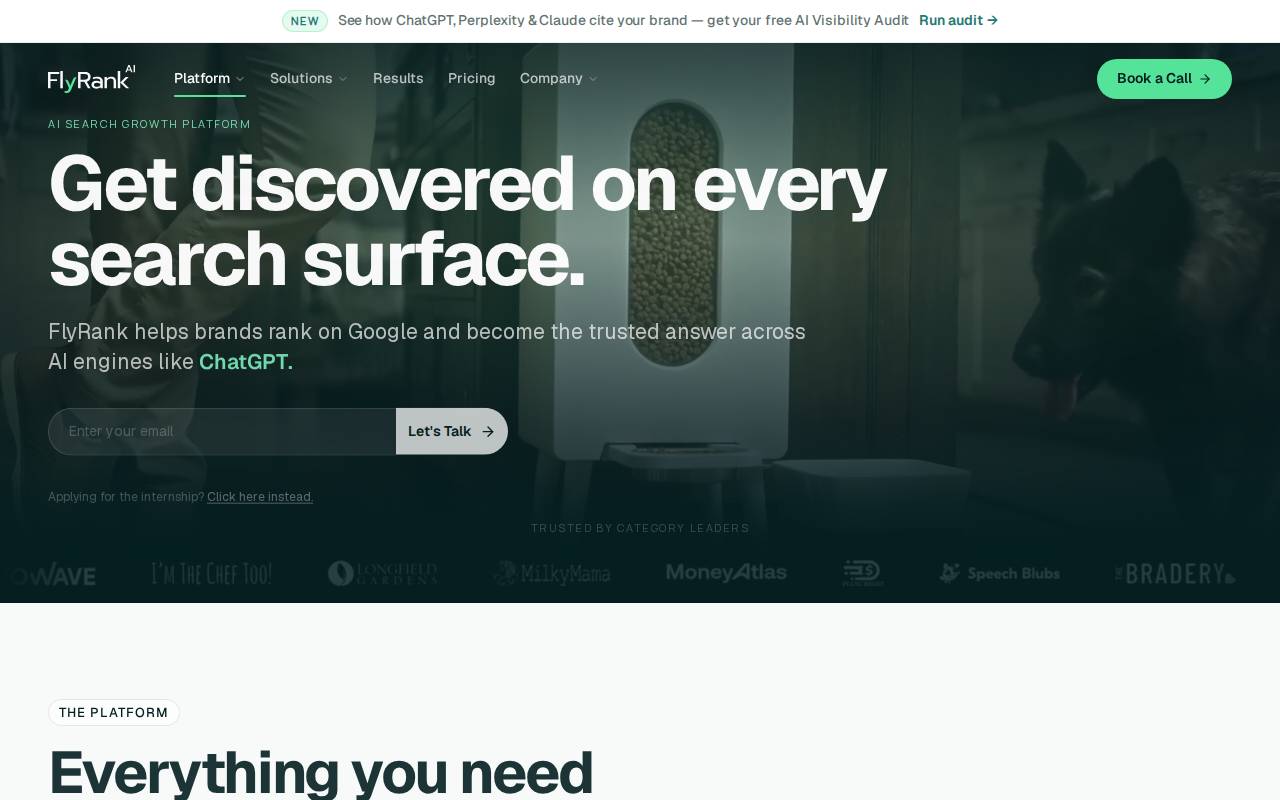Screen dimensions: 1280x800
Task: Click the Let's Talk button
Action: pos(452,431)
